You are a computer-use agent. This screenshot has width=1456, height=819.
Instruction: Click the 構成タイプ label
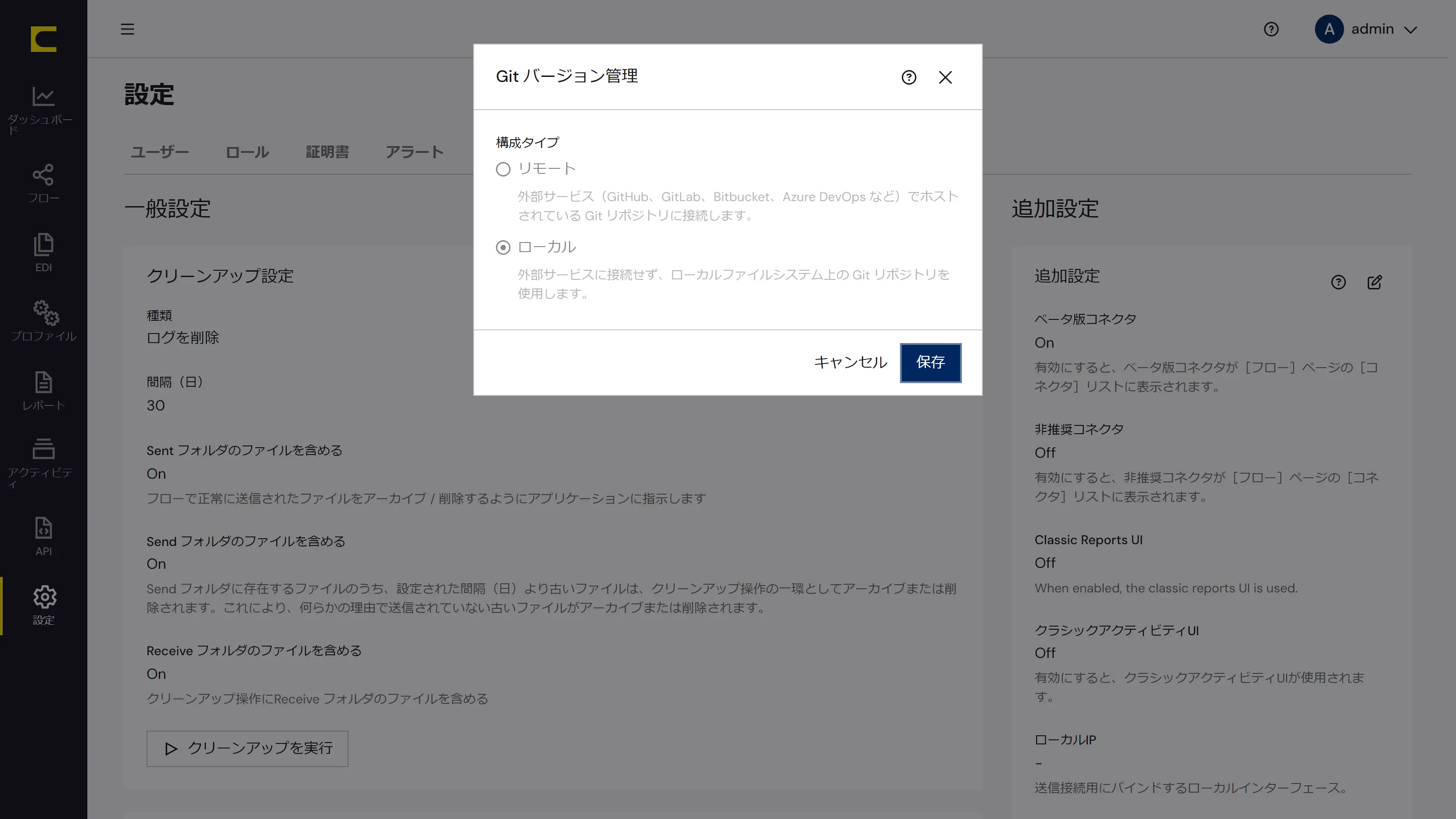(x=527, y=142)
